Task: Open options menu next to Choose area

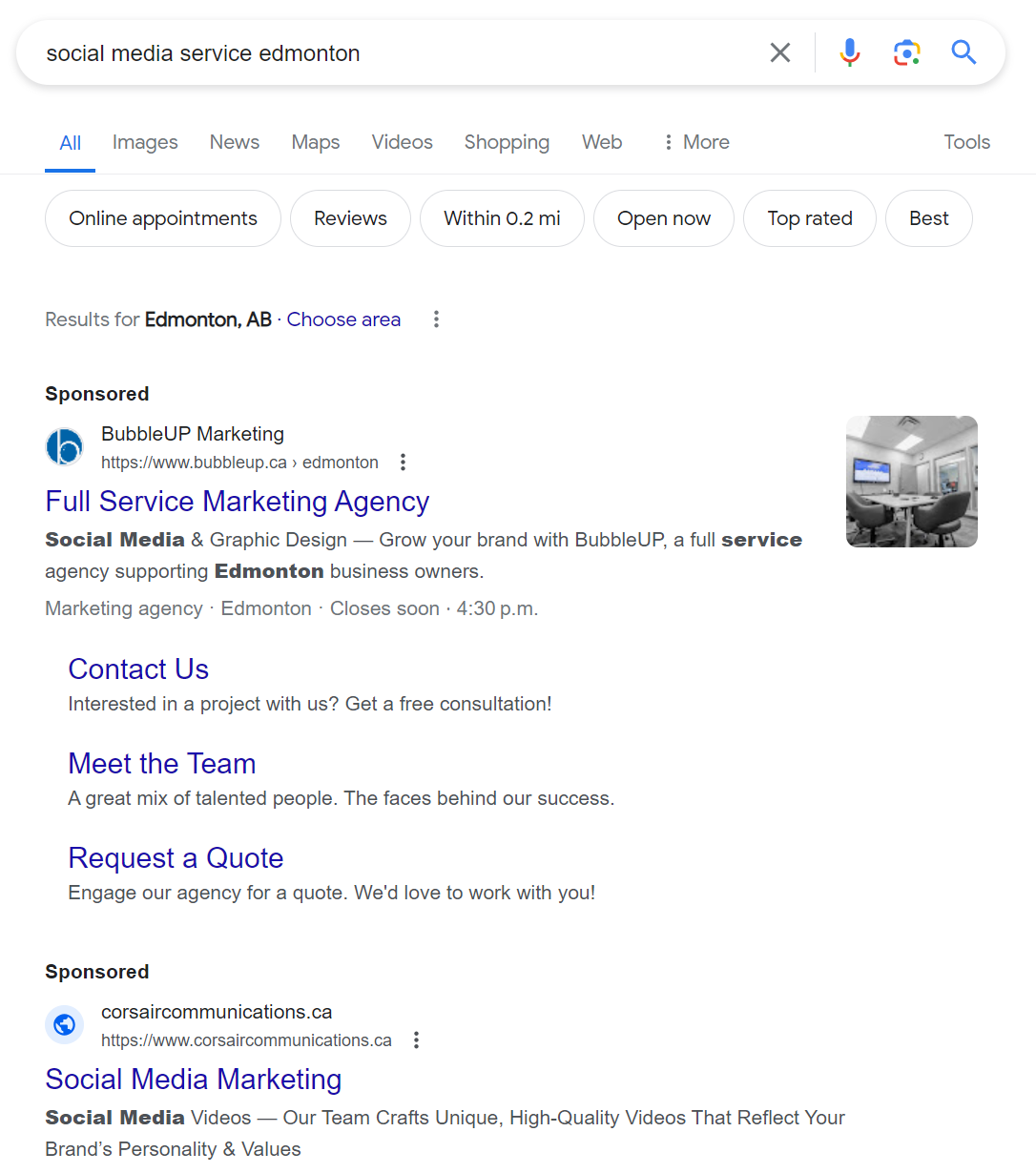Action: [x=436, y=319]
